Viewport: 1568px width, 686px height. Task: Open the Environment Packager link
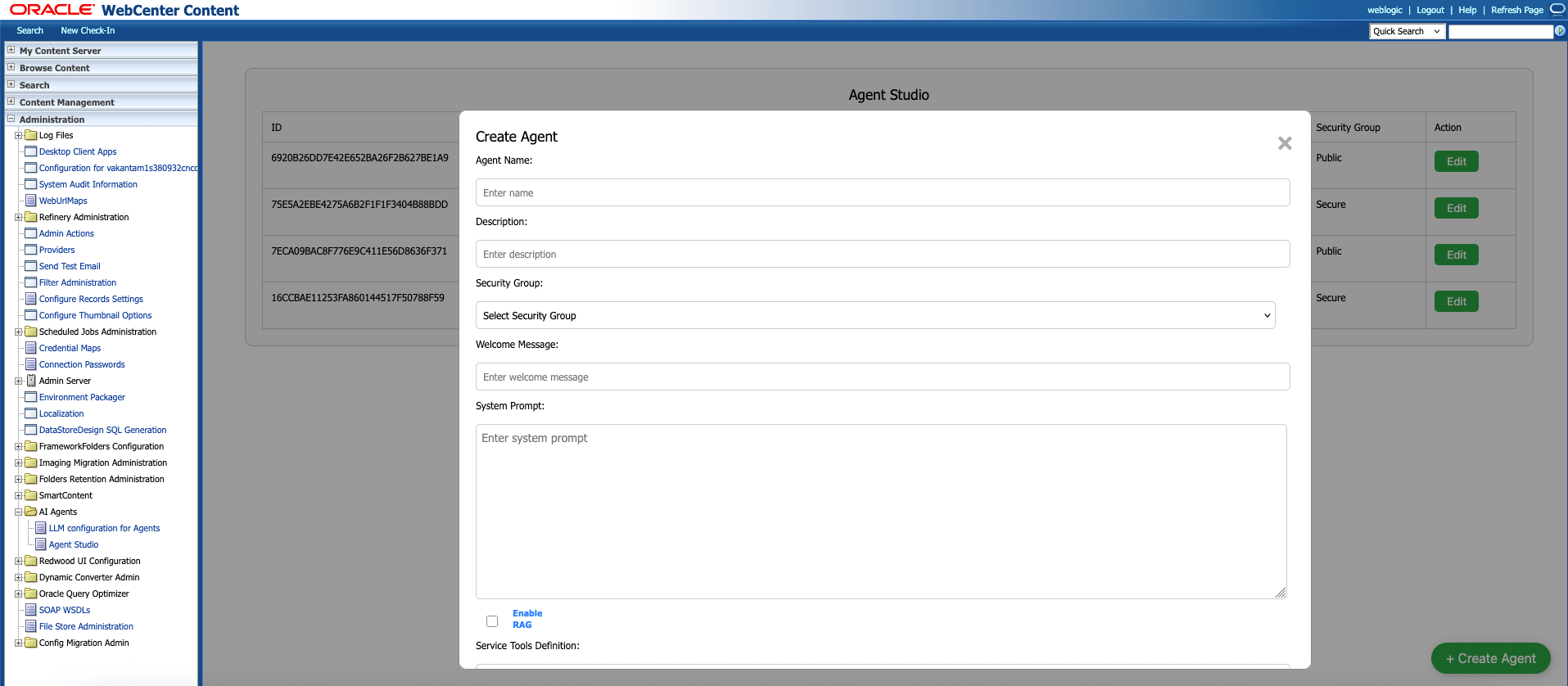[82, 397]
